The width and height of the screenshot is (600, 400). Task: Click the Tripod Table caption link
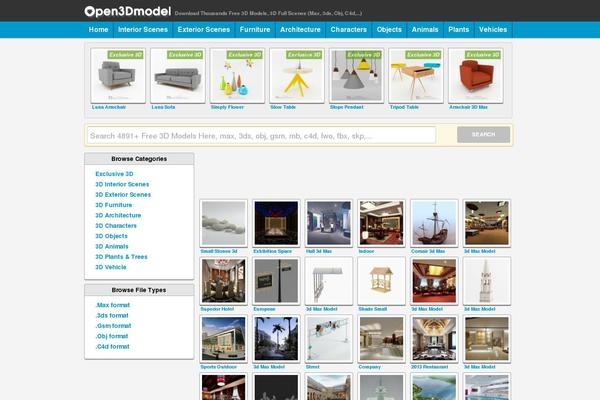pyautogui.click(x=404, y=107)
